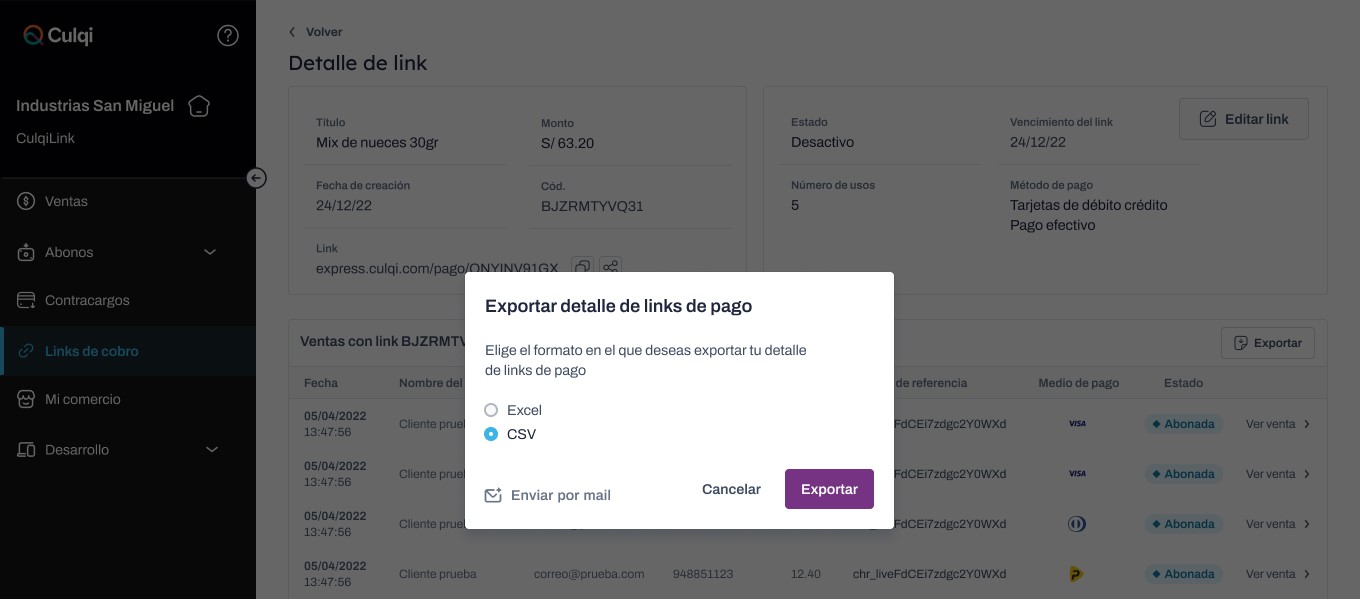This screenshot has height=599, width=1360.
Task: Click the Enviar por mail envelope icon
Action: pyautogui.click(x=493, y=495)
